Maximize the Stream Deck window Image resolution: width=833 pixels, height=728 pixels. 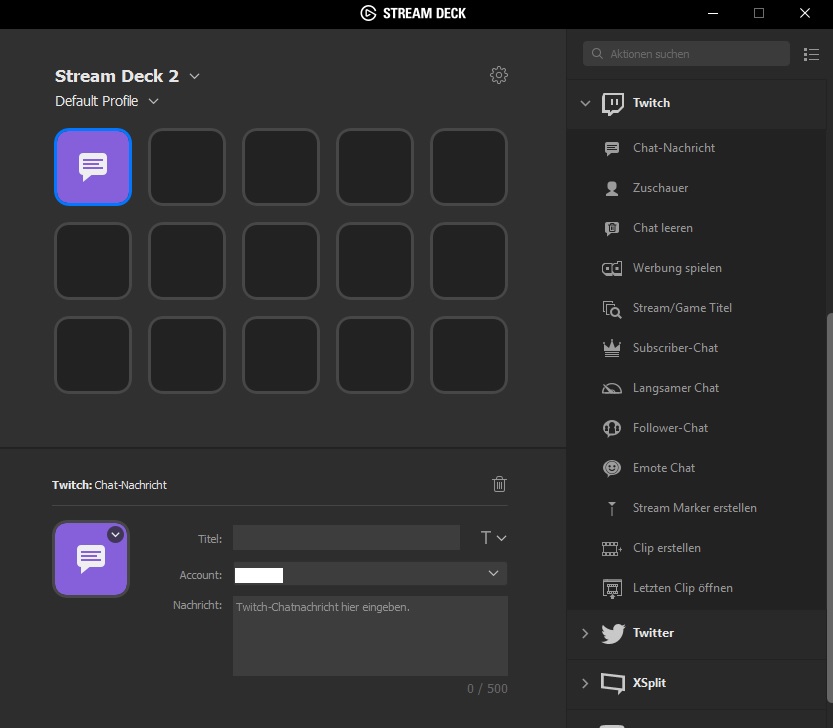[759, 13]
